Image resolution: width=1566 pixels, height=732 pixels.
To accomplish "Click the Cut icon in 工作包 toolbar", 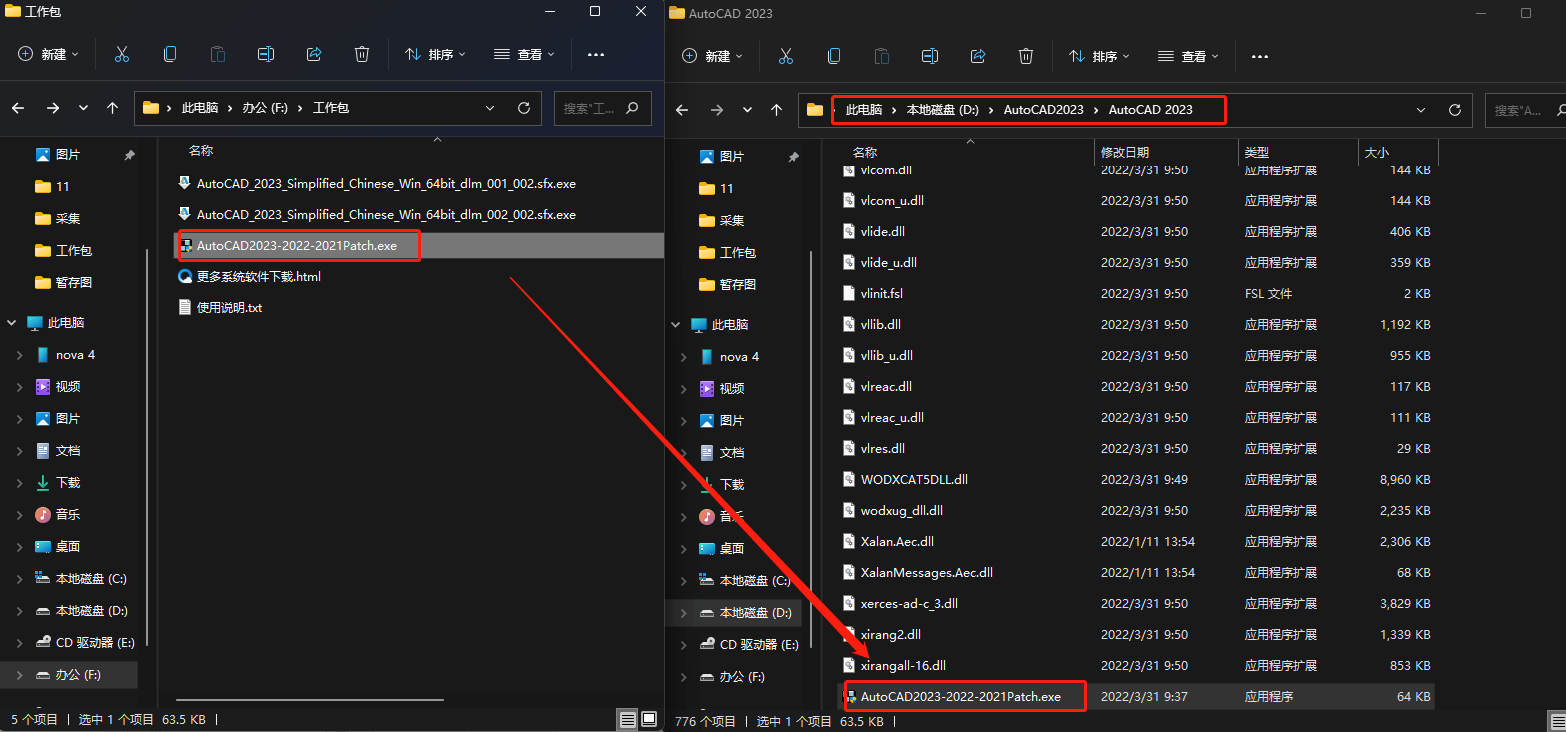I will click(x=122, y=55).
